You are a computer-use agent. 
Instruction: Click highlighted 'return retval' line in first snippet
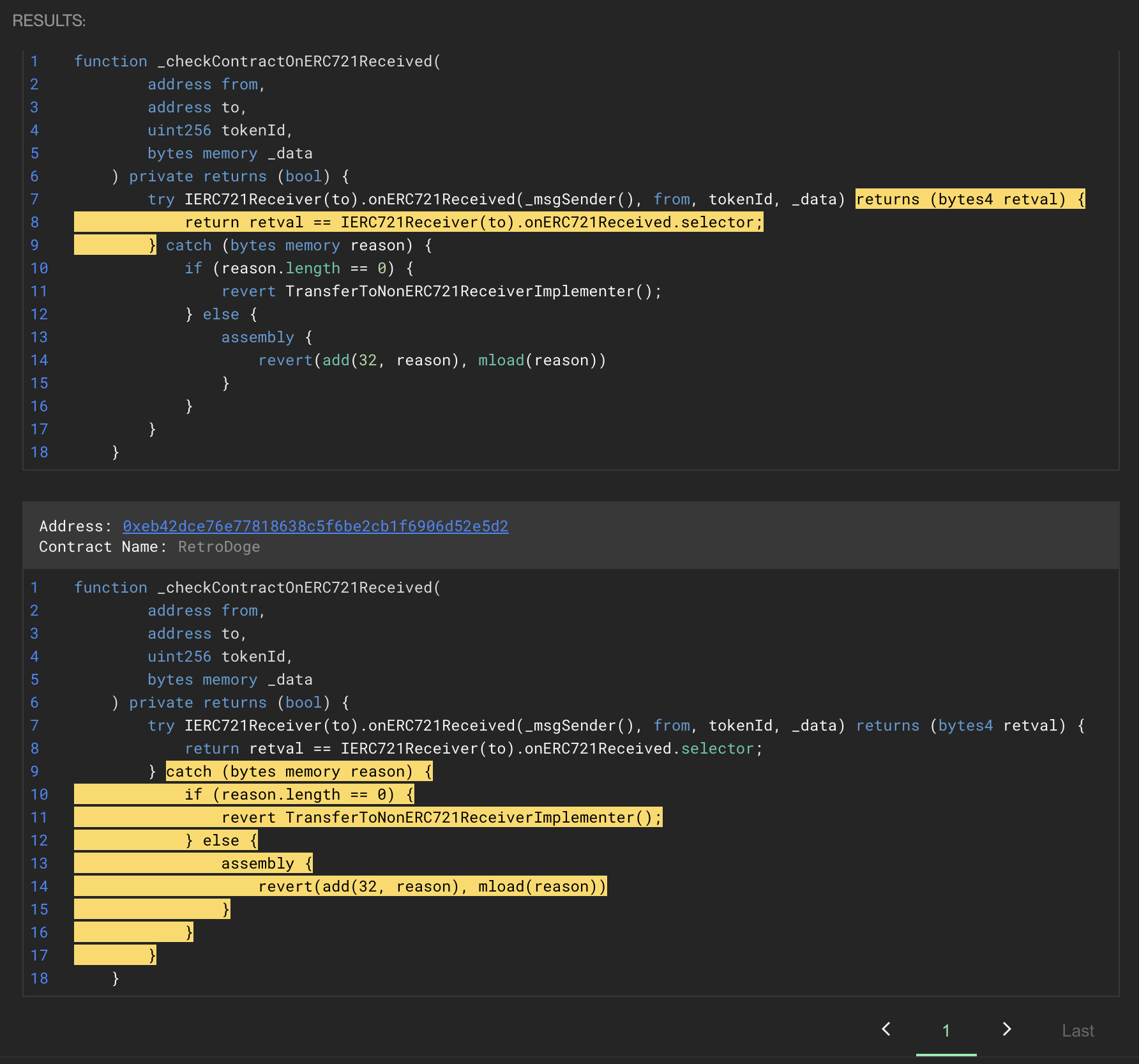473,222
